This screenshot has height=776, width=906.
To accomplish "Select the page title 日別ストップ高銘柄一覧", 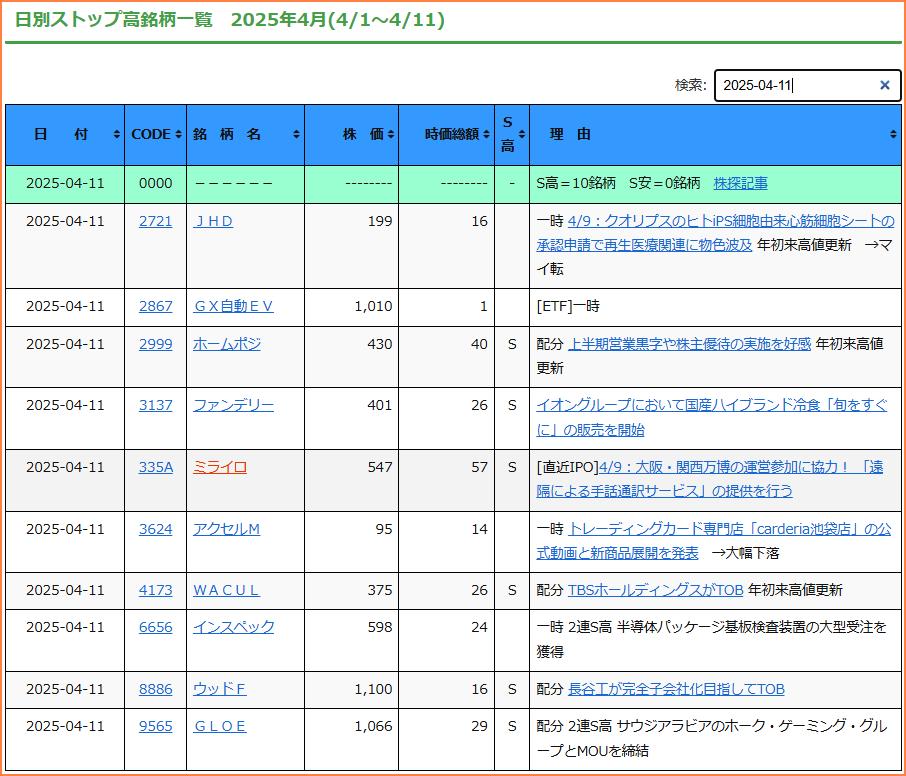I will tap(114, 20).
